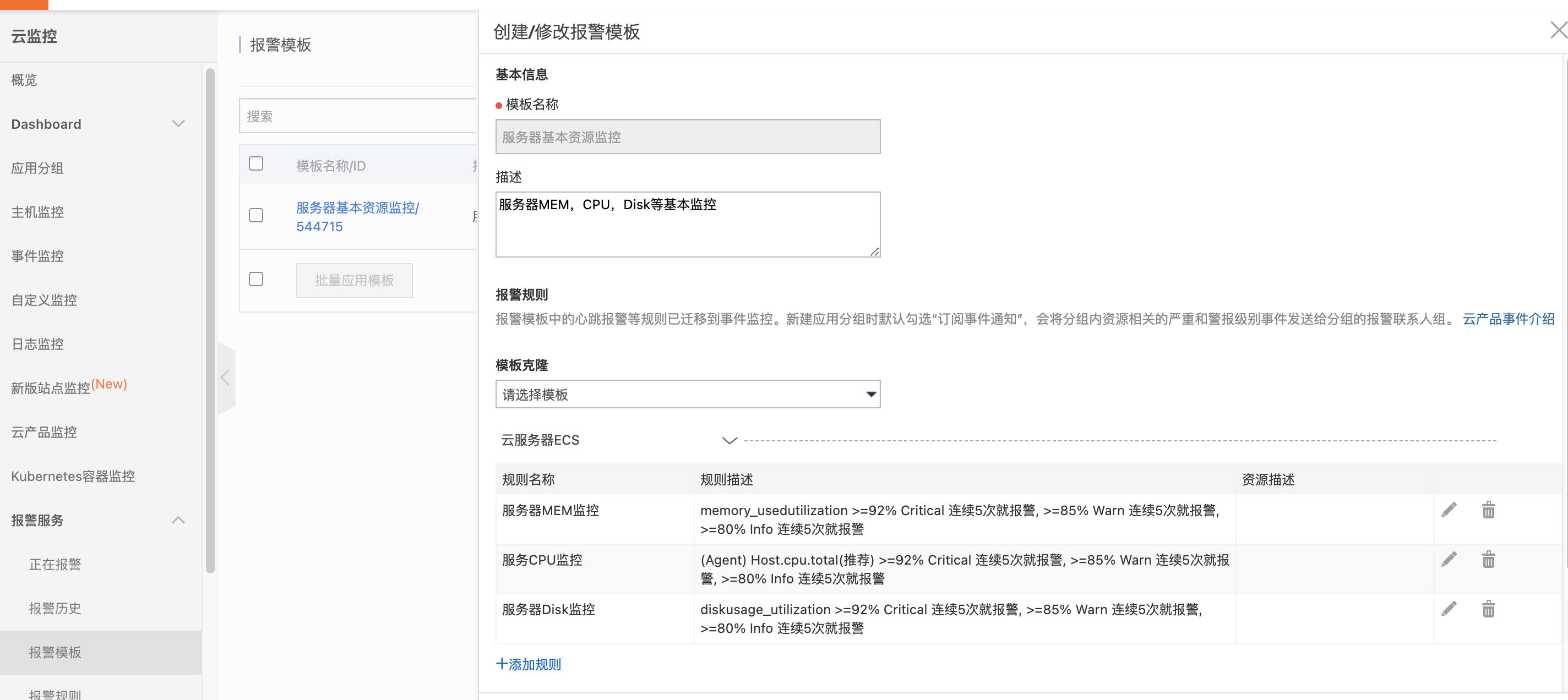This screenshot has width=1568, height=700.
Task: Go to 报警历史 under 报警服务
Action: [x=55, y=608]
